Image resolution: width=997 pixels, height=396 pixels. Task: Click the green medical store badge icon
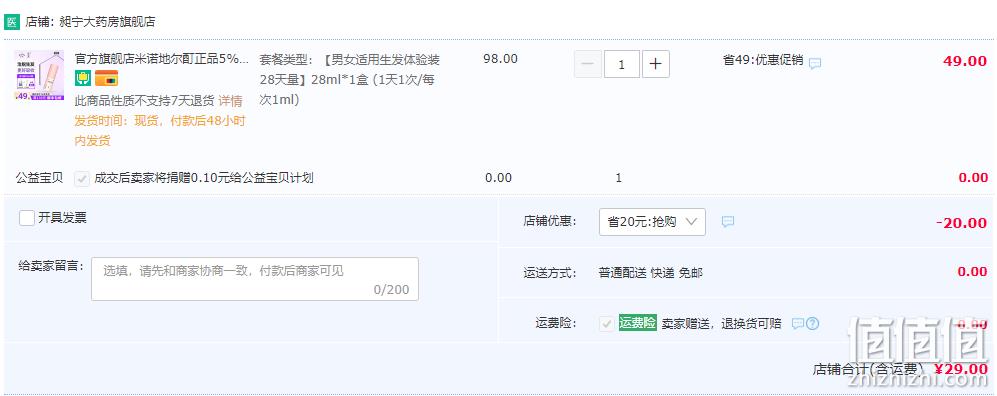coord(12,22)
